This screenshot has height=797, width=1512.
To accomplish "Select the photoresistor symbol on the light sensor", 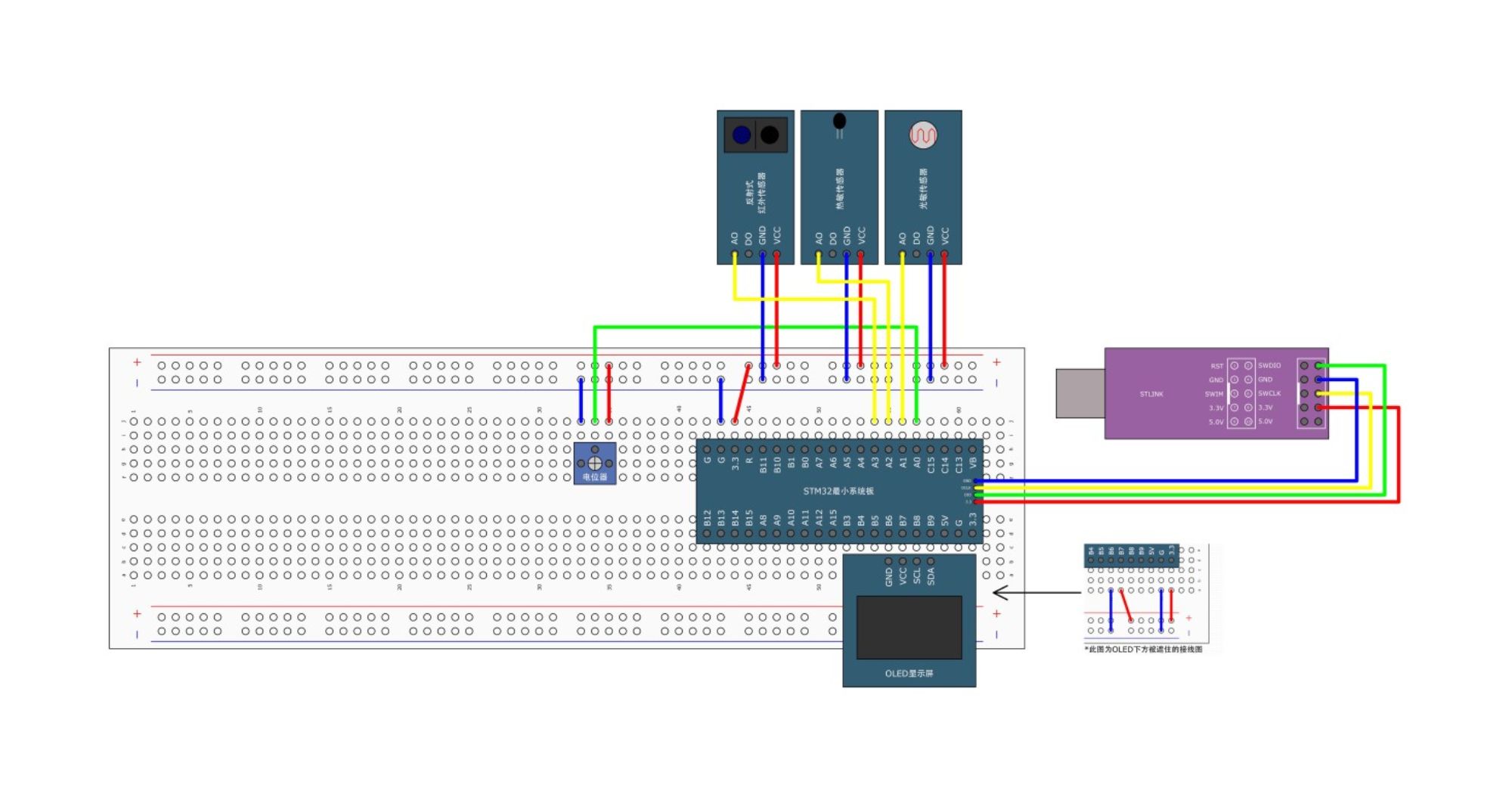I will pos(923,135).
